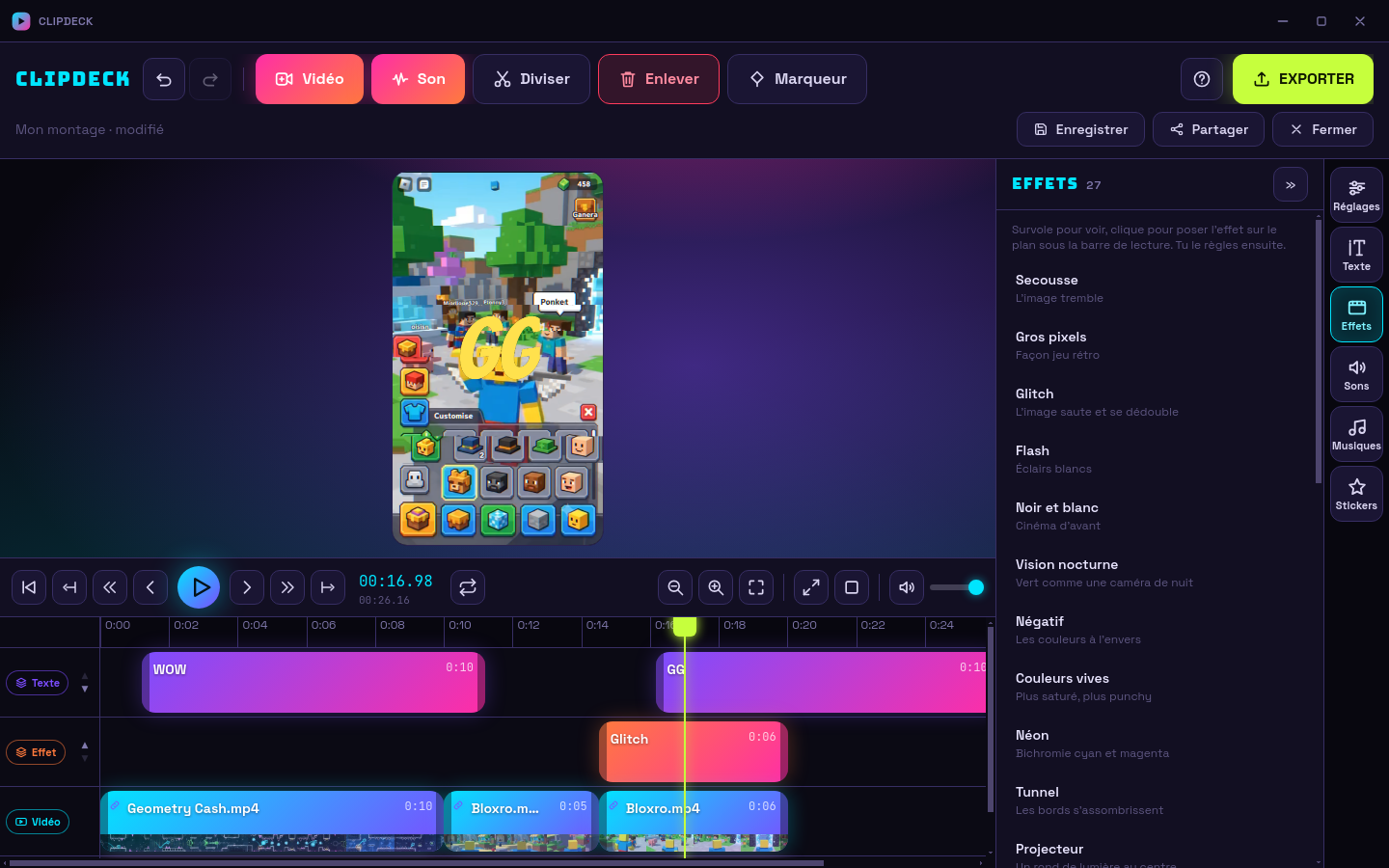Remove selection with Enlever
The image size is (1389, 868).
pos(659,79)
